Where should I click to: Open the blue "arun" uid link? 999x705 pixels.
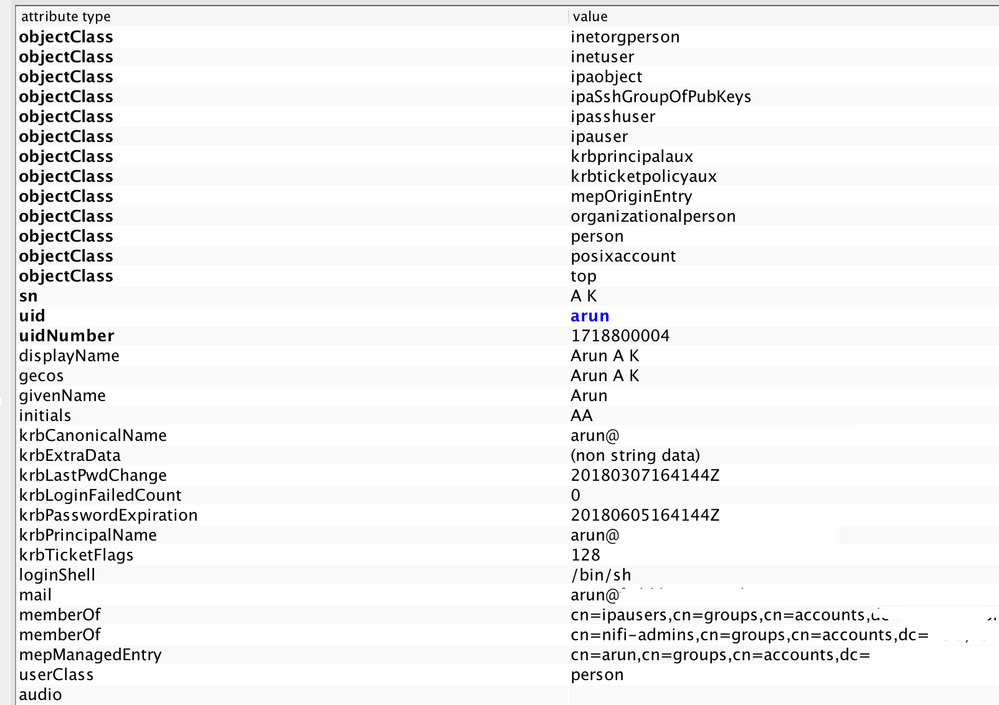589,315
